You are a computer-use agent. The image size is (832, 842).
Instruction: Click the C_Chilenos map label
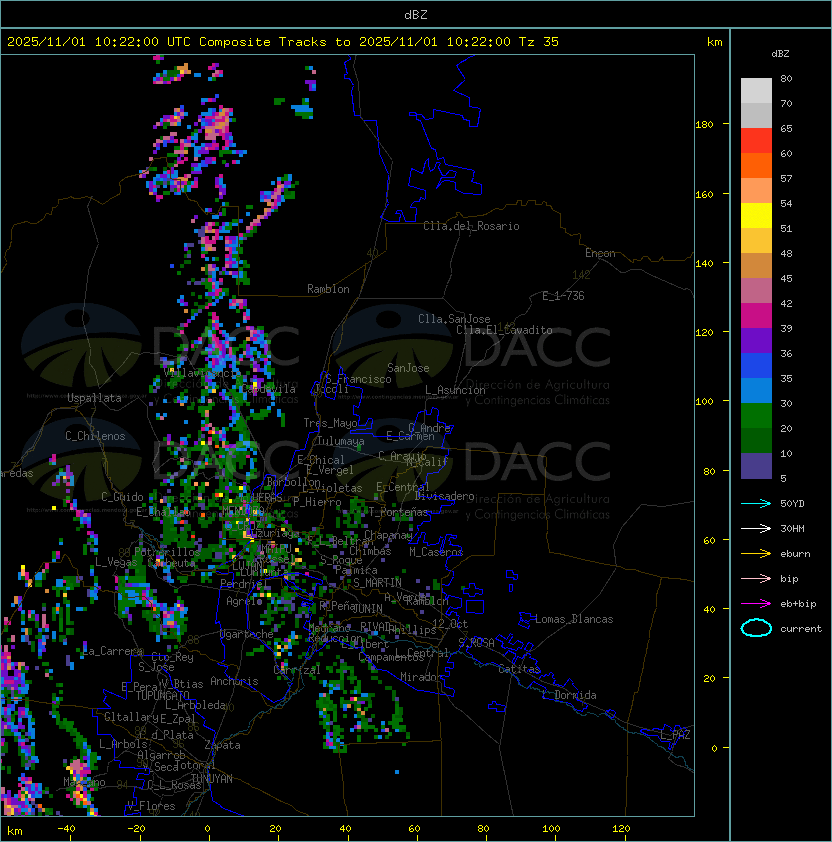point(95,436)
